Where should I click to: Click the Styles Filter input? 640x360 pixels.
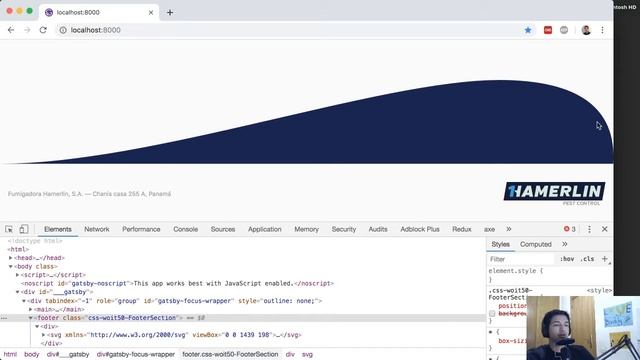coord(521,259)
